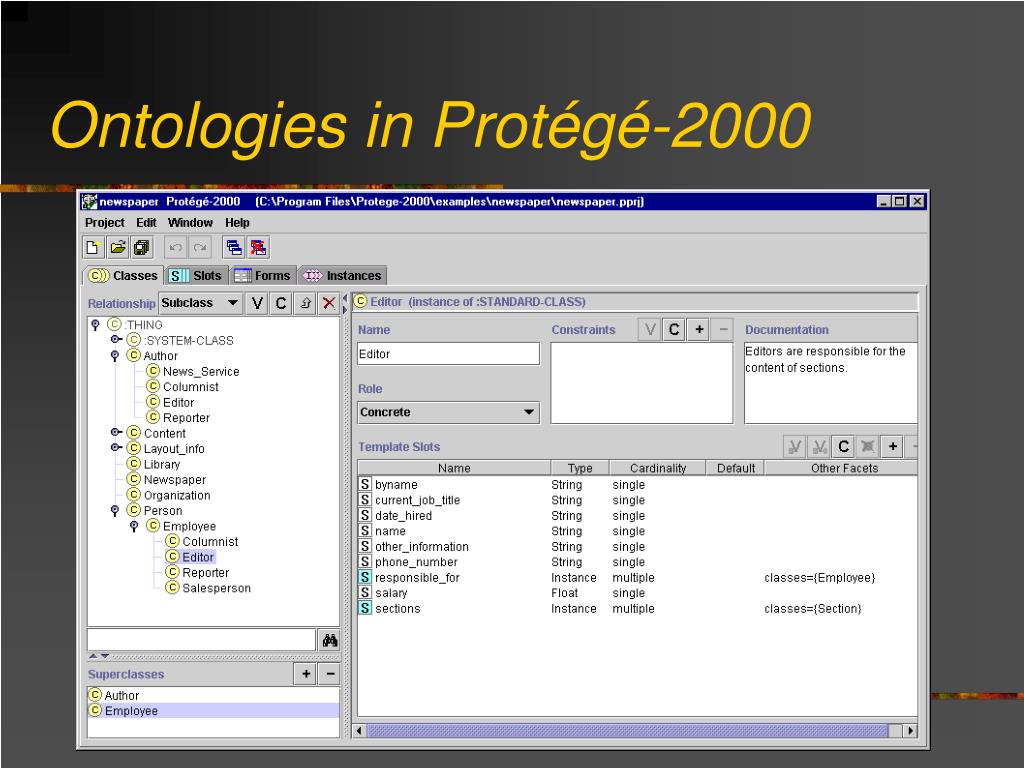Image resolution: width=1024 pixels, height=768 pixels.
Task: Click Create class C button in Relationship bar
Action: [281, 303]
